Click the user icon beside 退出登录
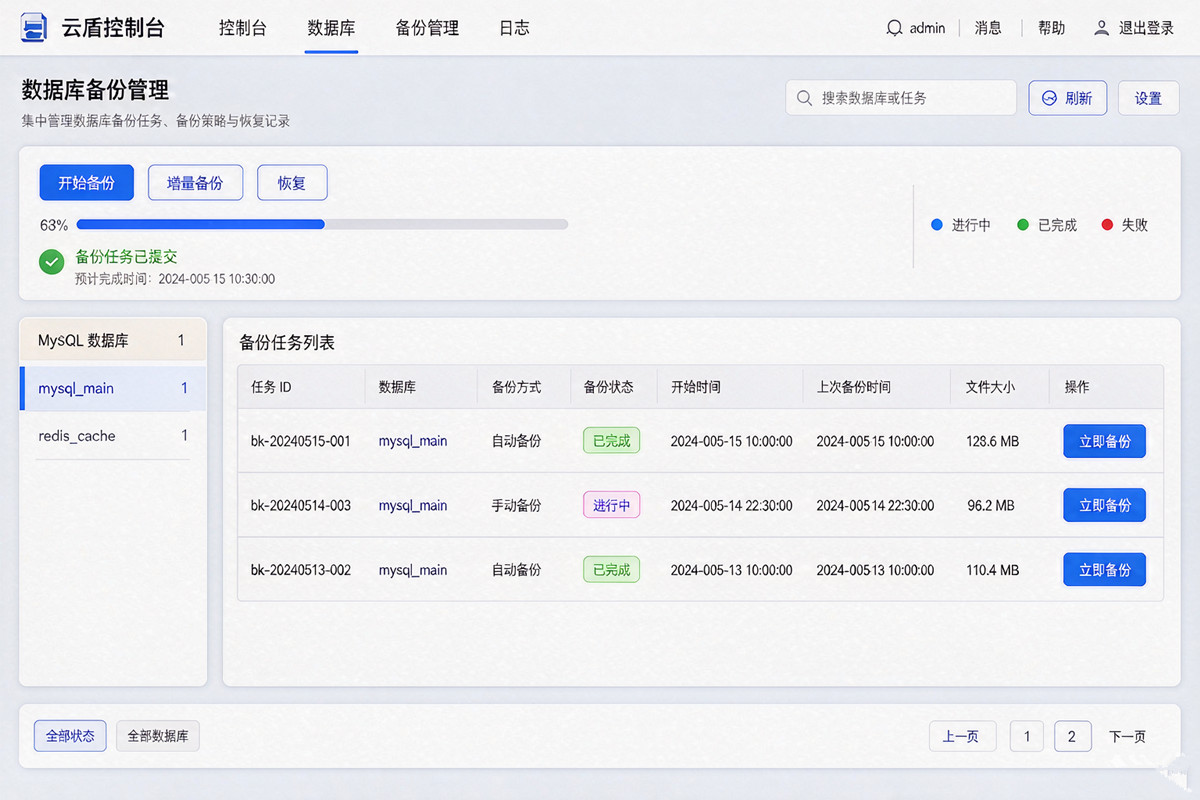 pyautogui.click(x=1101, y=28)
